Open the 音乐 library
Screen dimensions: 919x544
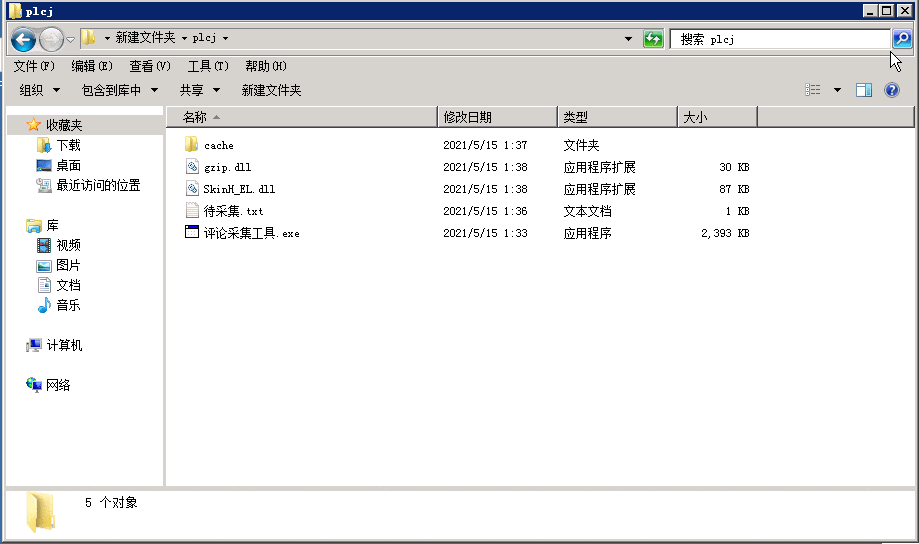pos(68,305)
